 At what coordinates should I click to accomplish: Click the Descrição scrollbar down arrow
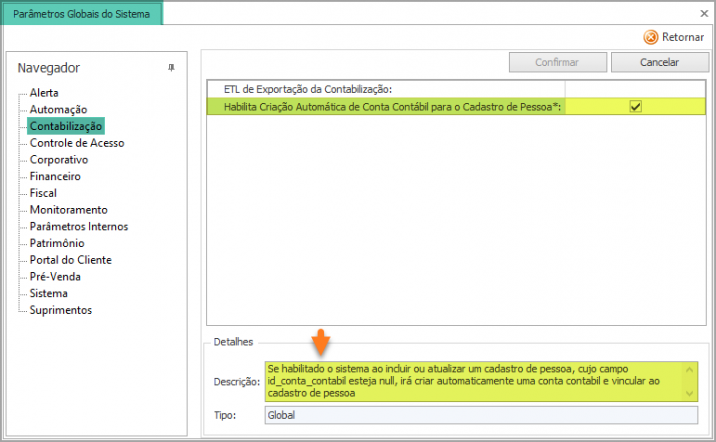coord(690,394)
